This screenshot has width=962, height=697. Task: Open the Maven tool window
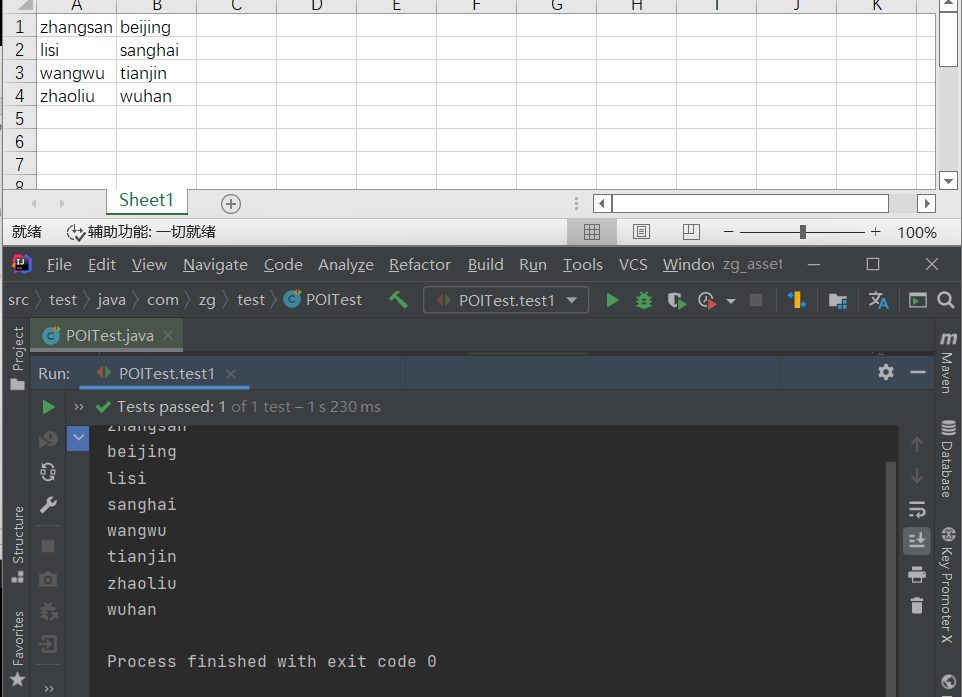947,363
